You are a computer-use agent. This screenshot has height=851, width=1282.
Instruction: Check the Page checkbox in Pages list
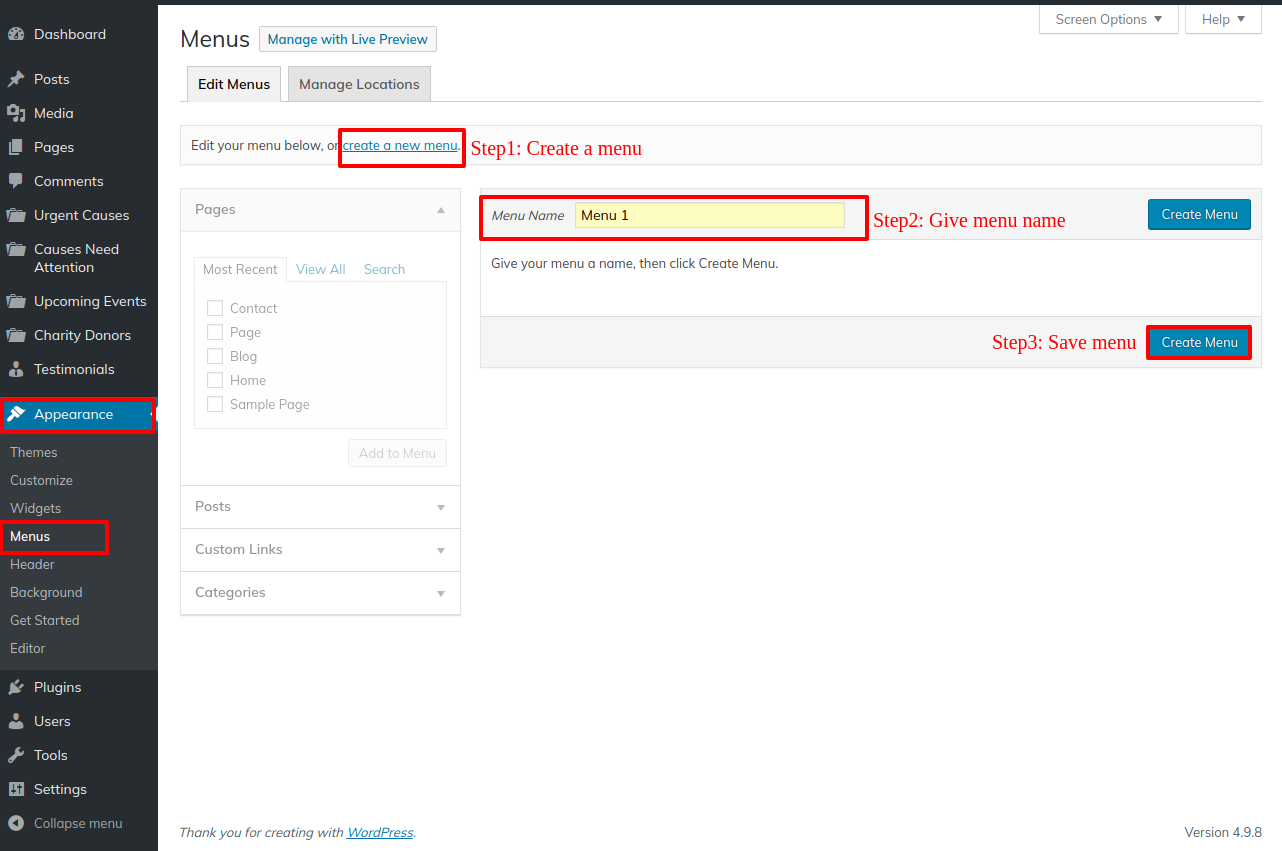[215, 332]
